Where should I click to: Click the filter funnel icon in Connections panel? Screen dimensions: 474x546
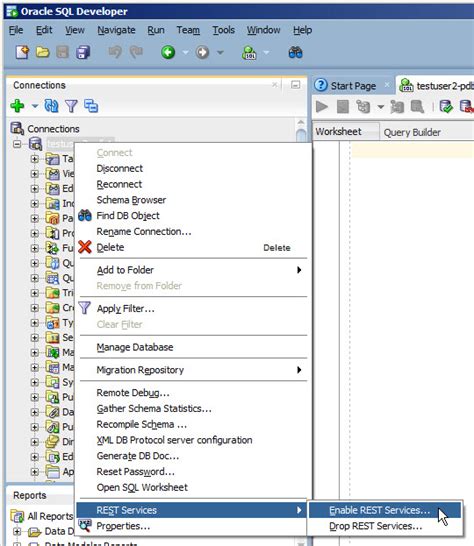71,106
